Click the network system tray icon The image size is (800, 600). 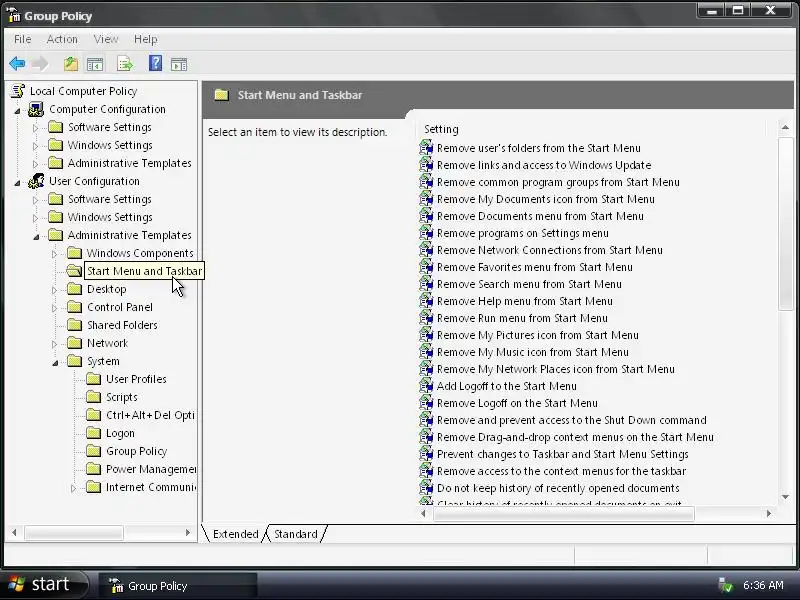pos(725,585)
